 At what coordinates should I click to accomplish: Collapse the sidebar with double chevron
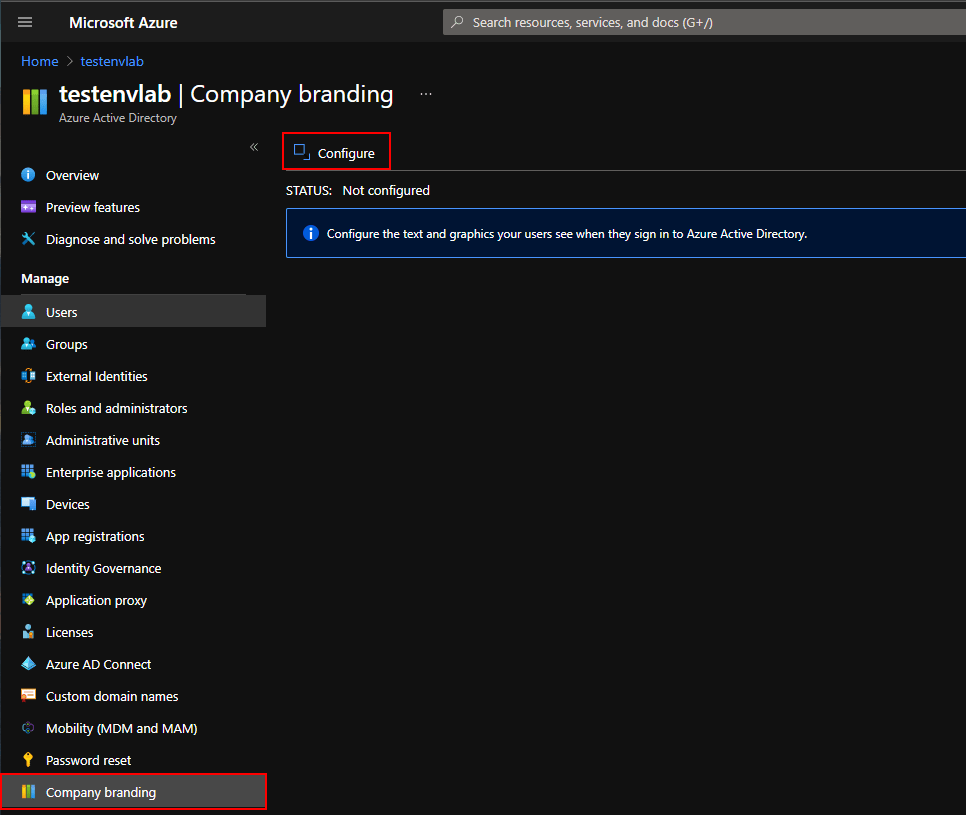coord(254,147)
